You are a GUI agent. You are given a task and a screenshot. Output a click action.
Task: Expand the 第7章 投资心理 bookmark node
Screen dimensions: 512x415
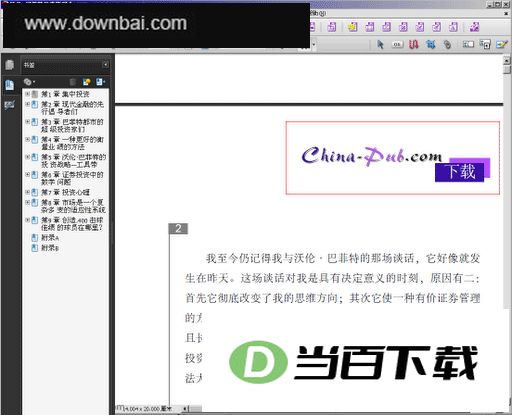pos(28,192)
